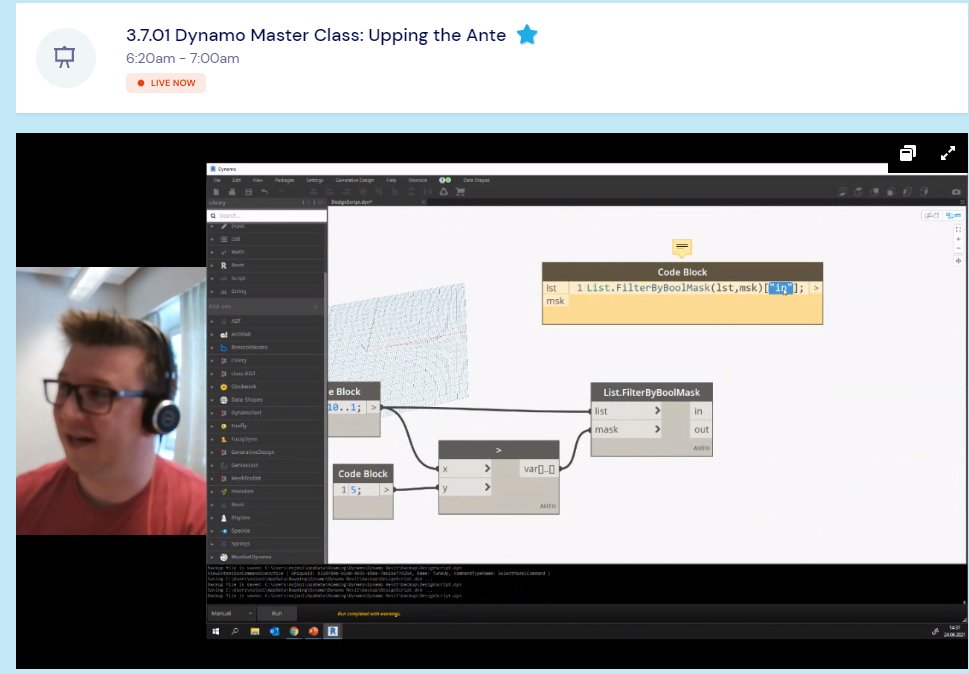The width and height of the screenshot is (969, 674).
Task: Click the highlighted "in" text in Code Block
Action: point(781,288)
